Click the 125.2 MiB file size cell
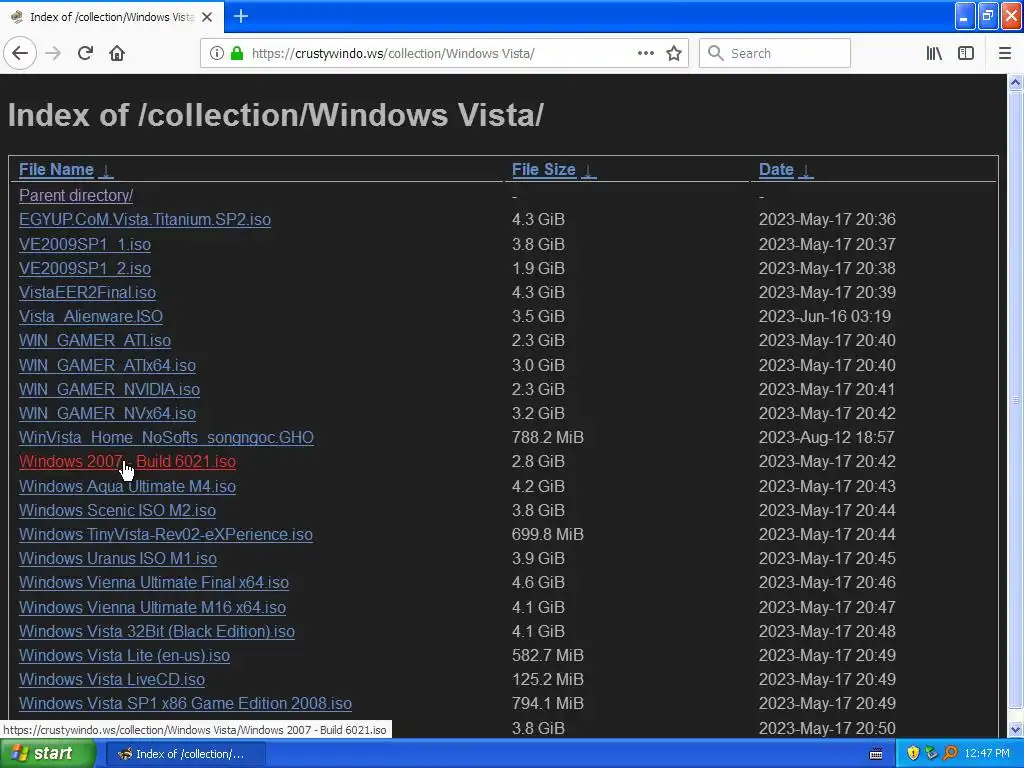1024x768 pixels. tap(547, 680)
